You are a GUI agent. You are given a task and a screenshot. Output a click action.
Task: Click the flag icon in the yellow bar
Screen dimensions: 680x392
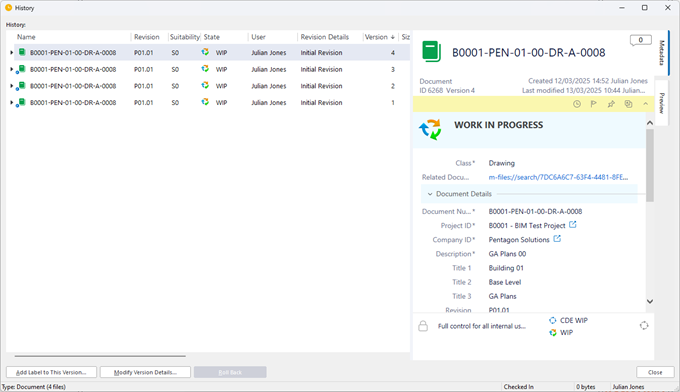coord(594,104)
